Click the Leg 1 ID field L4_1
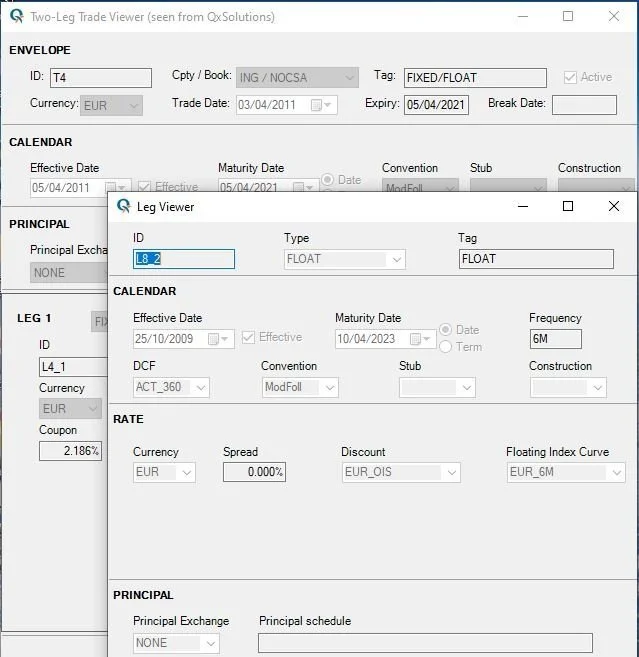The image size is (639, 657). coord(73,367)
